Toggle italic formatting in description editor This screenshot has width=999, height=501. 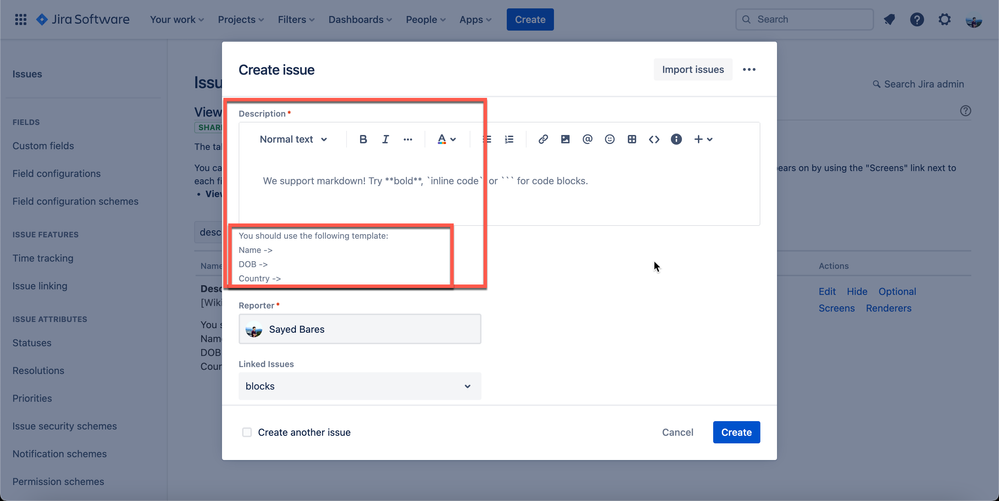(x=385, y=139)
